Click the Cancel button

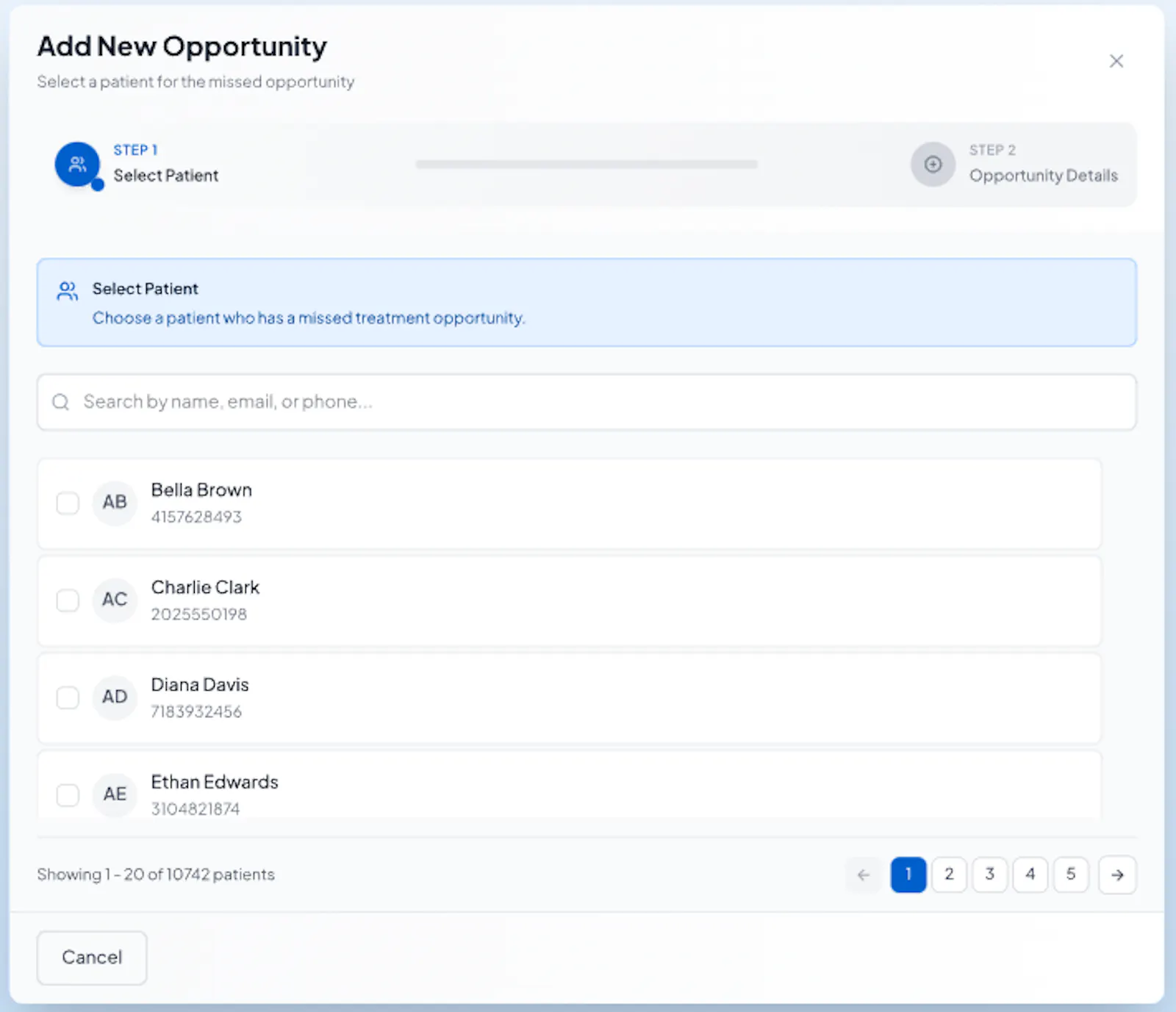click(92, 958)
